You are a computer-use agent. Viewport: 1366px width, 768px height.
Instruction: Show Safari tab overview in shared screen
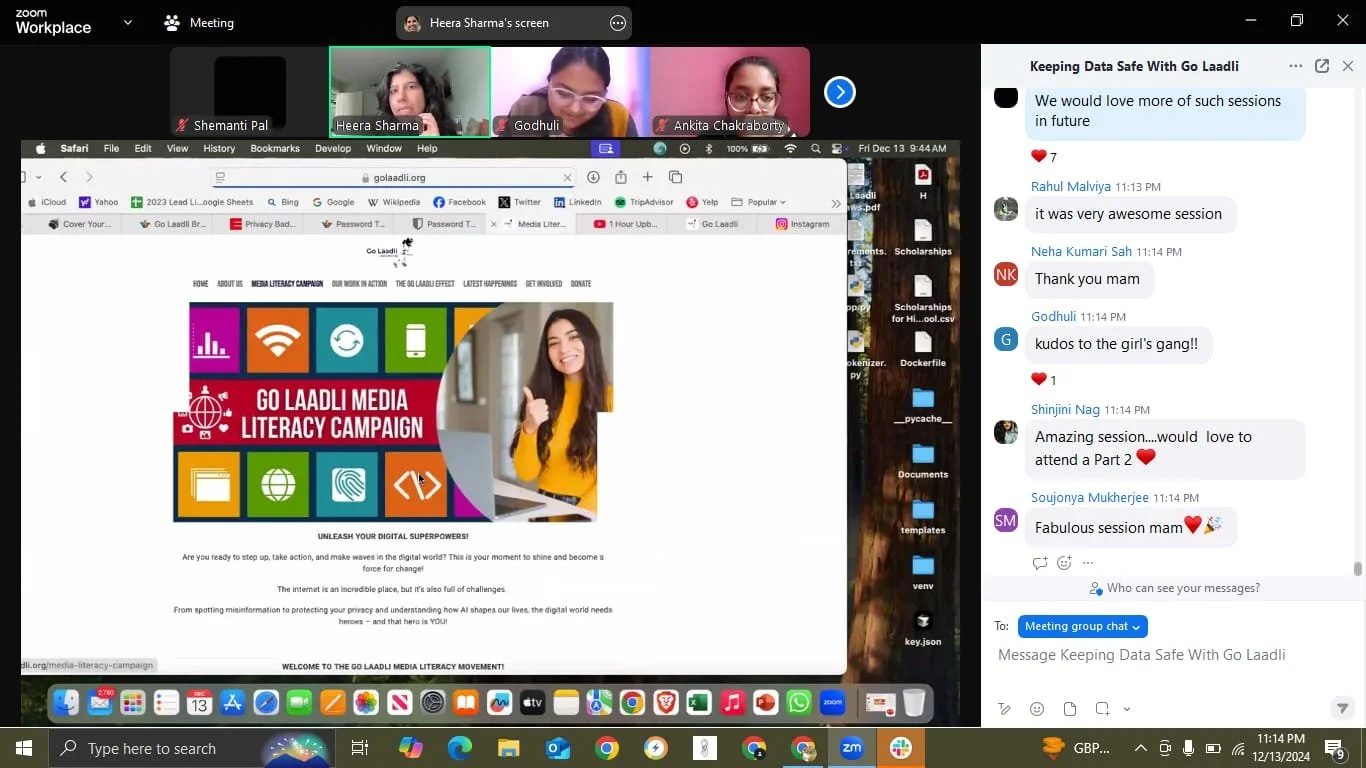pyautogui.click(x=675, y=177)
